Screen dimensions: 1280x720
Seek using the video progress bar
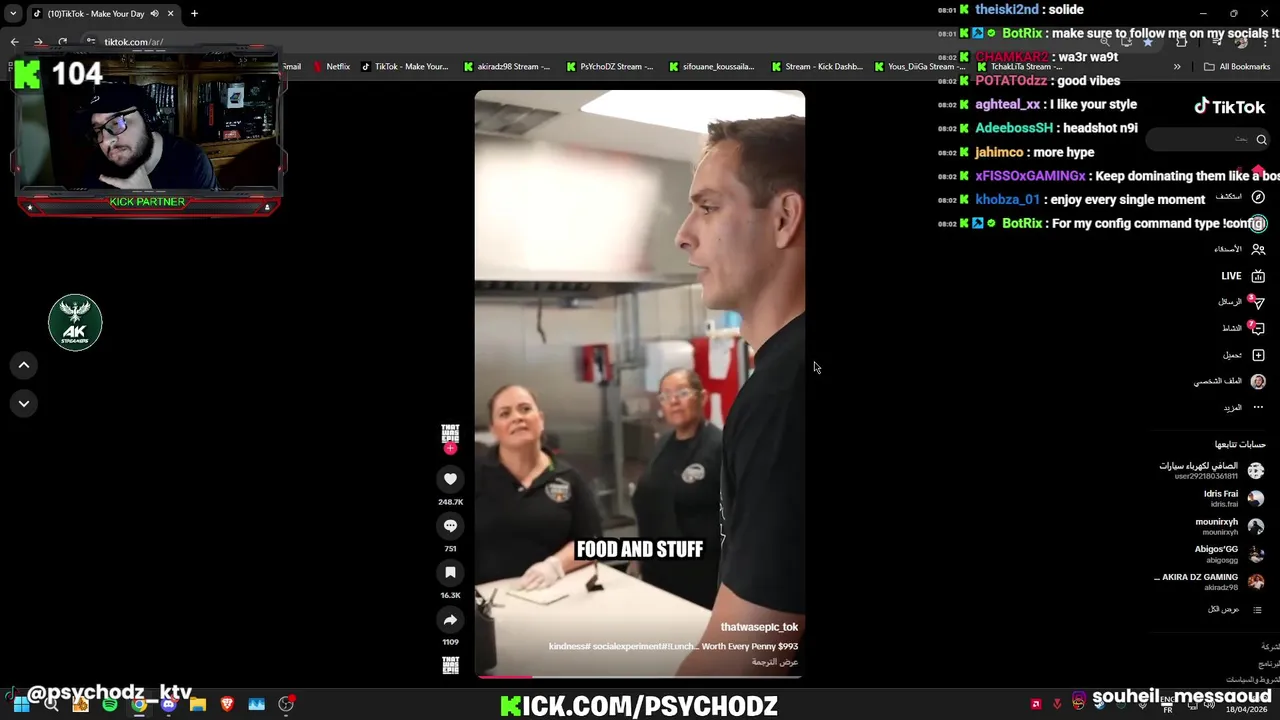(640, 677)
